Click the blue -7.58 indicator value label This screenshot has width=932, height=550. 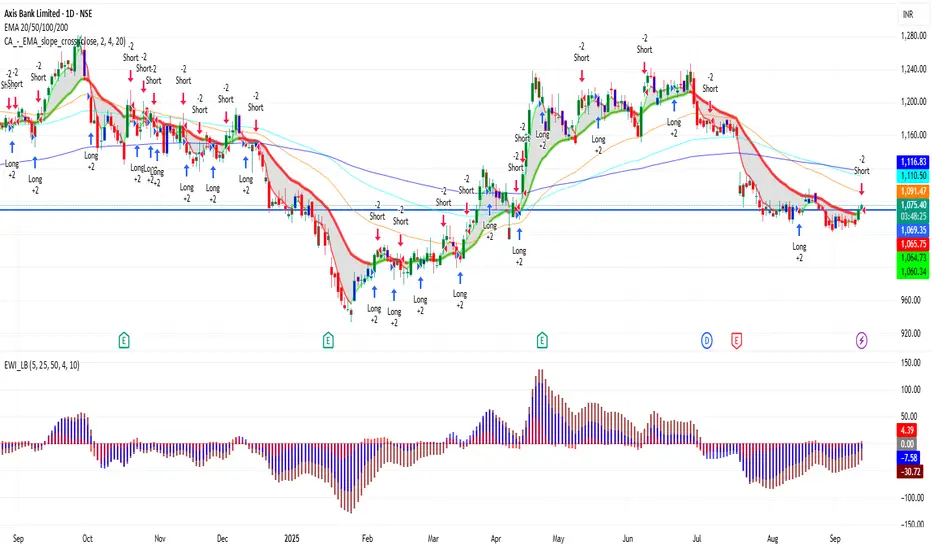point(909,457)
